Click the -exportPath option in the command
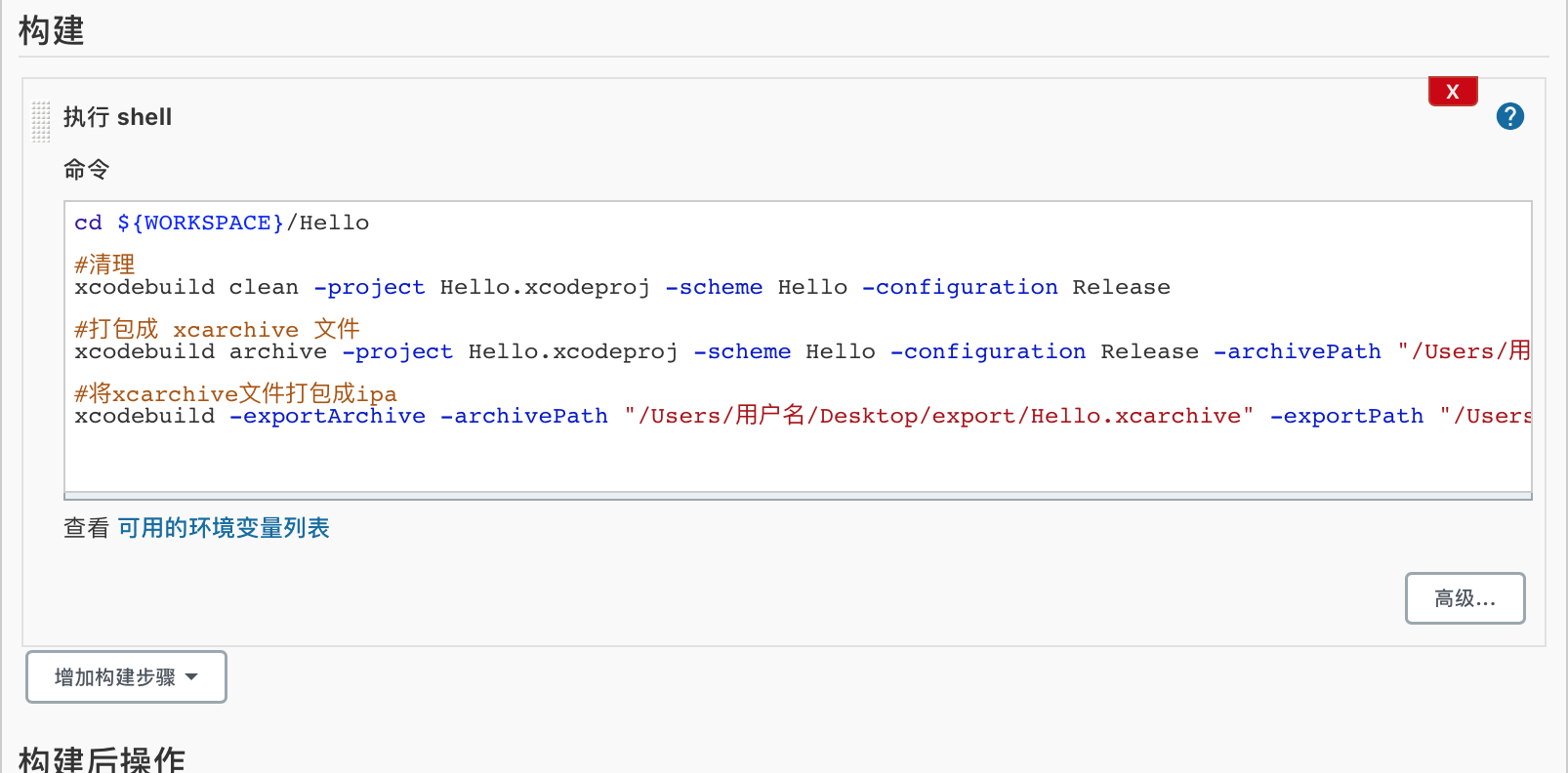This screenshot has width=1568, height=773. point(1346,417)
